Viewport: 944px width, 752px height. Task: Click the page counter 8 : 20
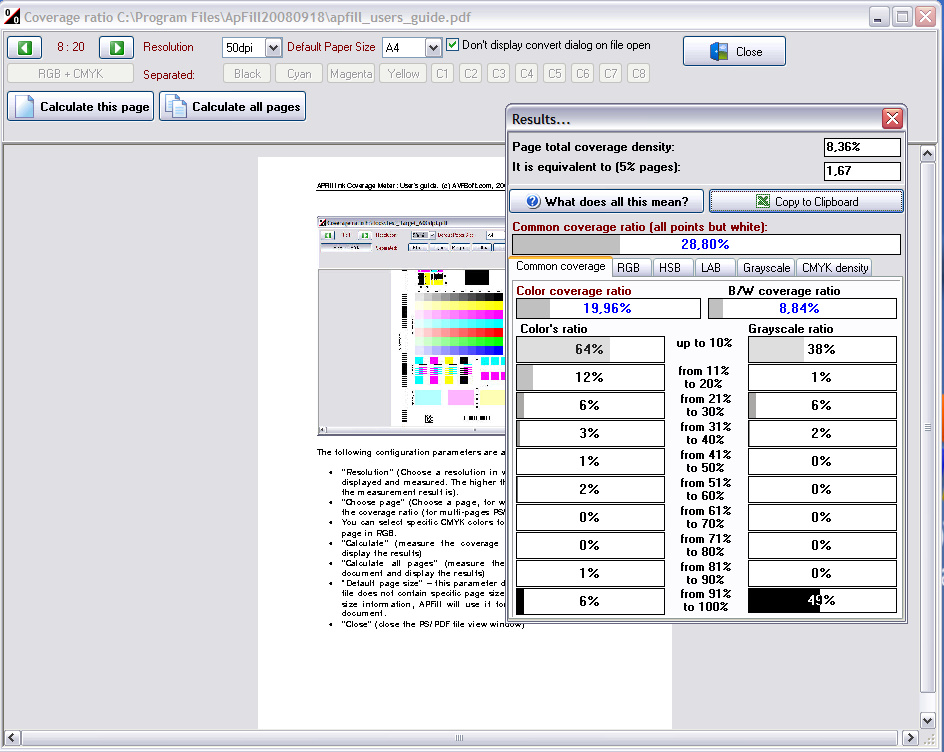coord(70,47)
